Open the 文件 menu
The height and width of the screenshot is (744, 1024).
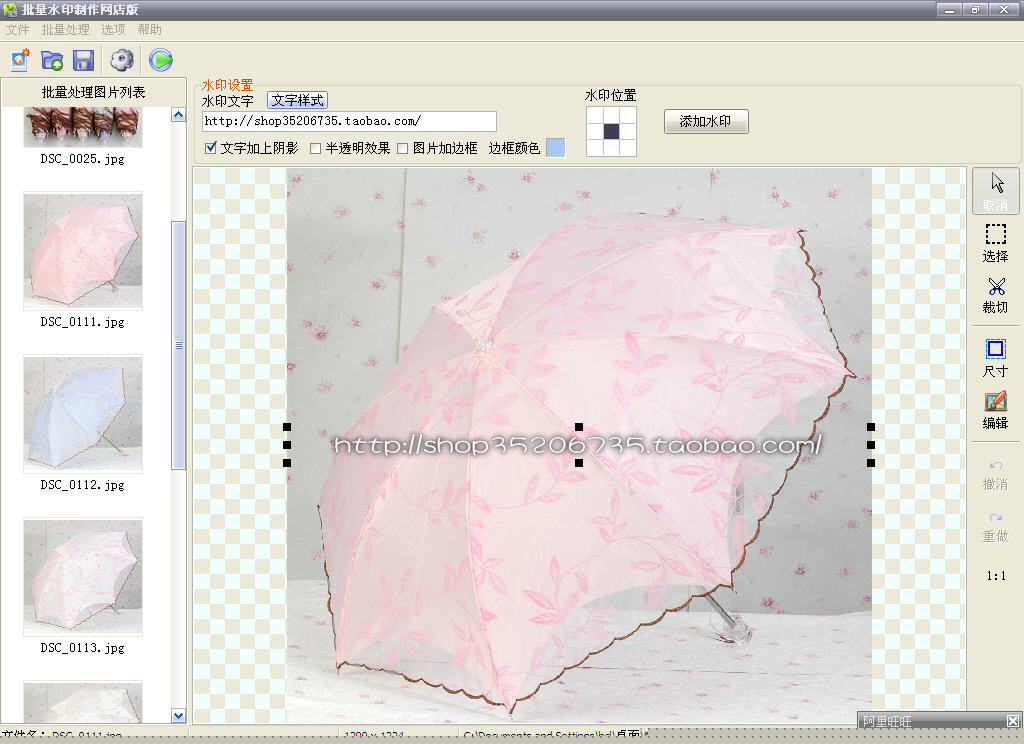(x=18, y=30)
